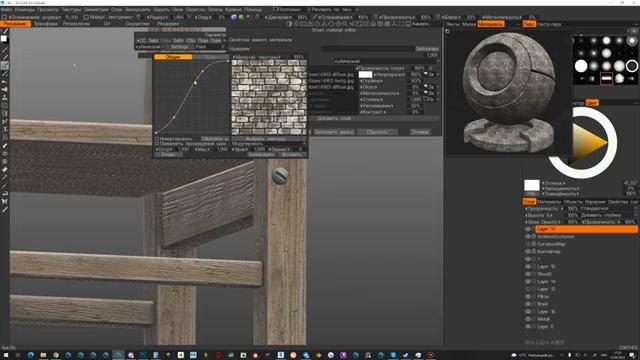
Task: Click Отмена in the smart material editor
Action: (x=420, y=132)
